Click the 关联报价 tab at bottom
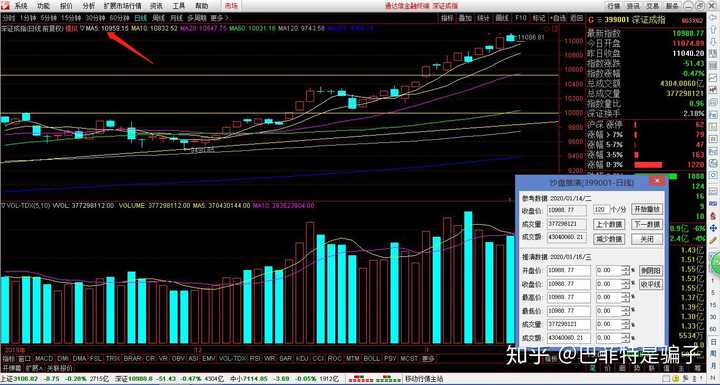 pos(60,368)
